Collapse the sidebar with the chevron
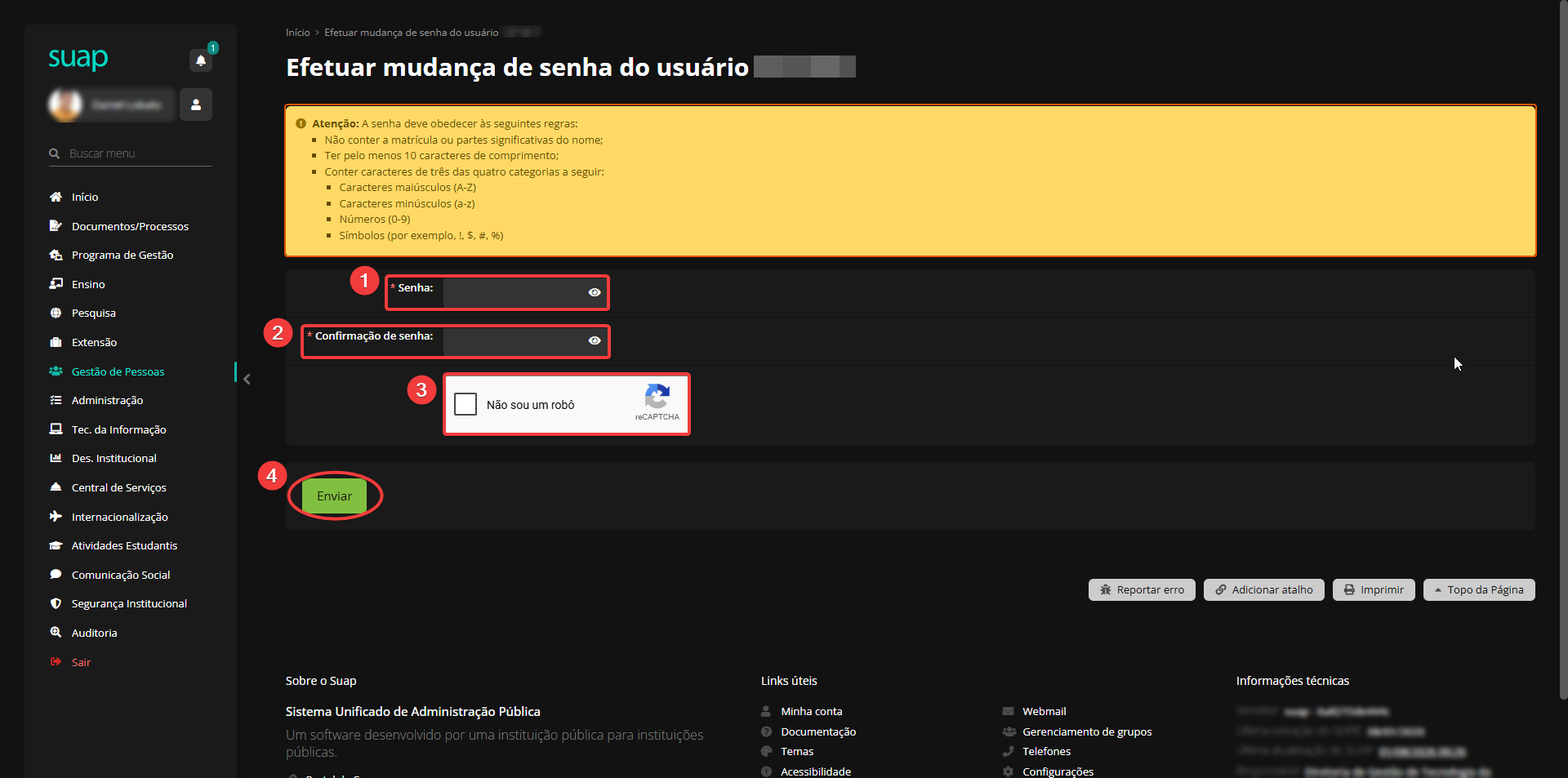Screen dimensions: 1568x778 click(x=247, y=379)
